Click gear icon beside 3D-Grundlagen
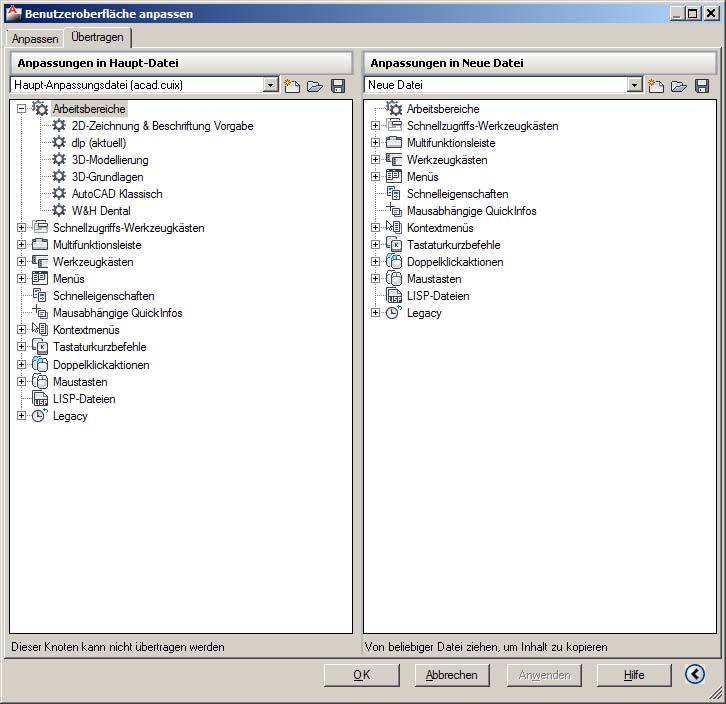 tap(59, 176)
